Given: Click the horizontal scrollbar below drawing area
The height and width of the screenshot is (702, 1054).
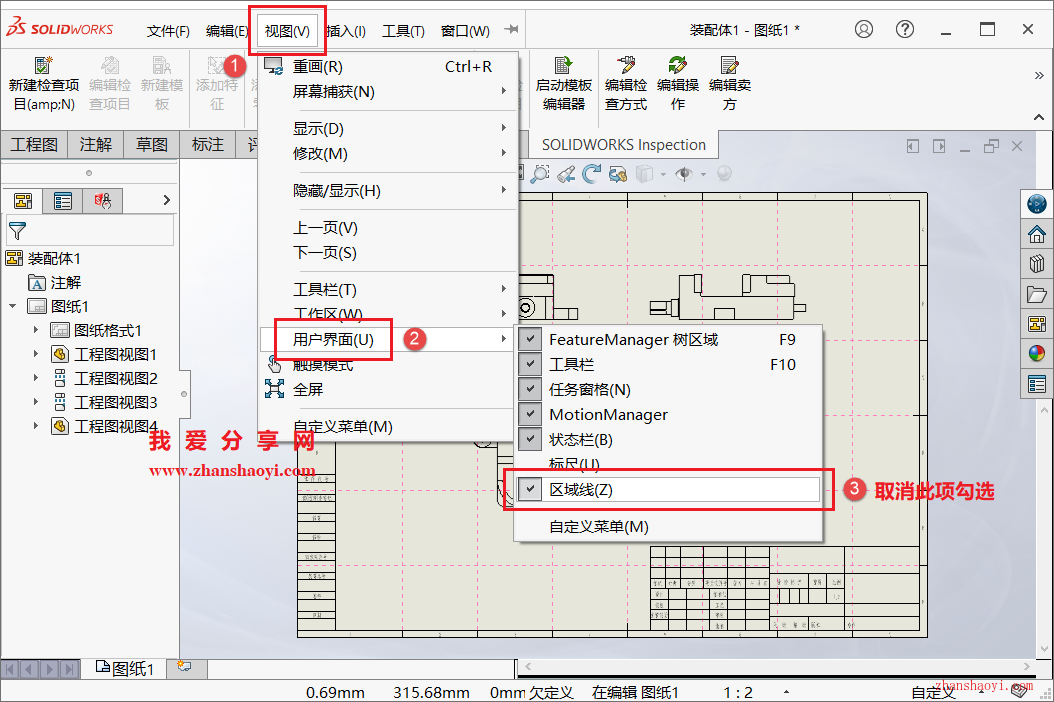Looking at the screenshot, I should [x=776, y=666].
